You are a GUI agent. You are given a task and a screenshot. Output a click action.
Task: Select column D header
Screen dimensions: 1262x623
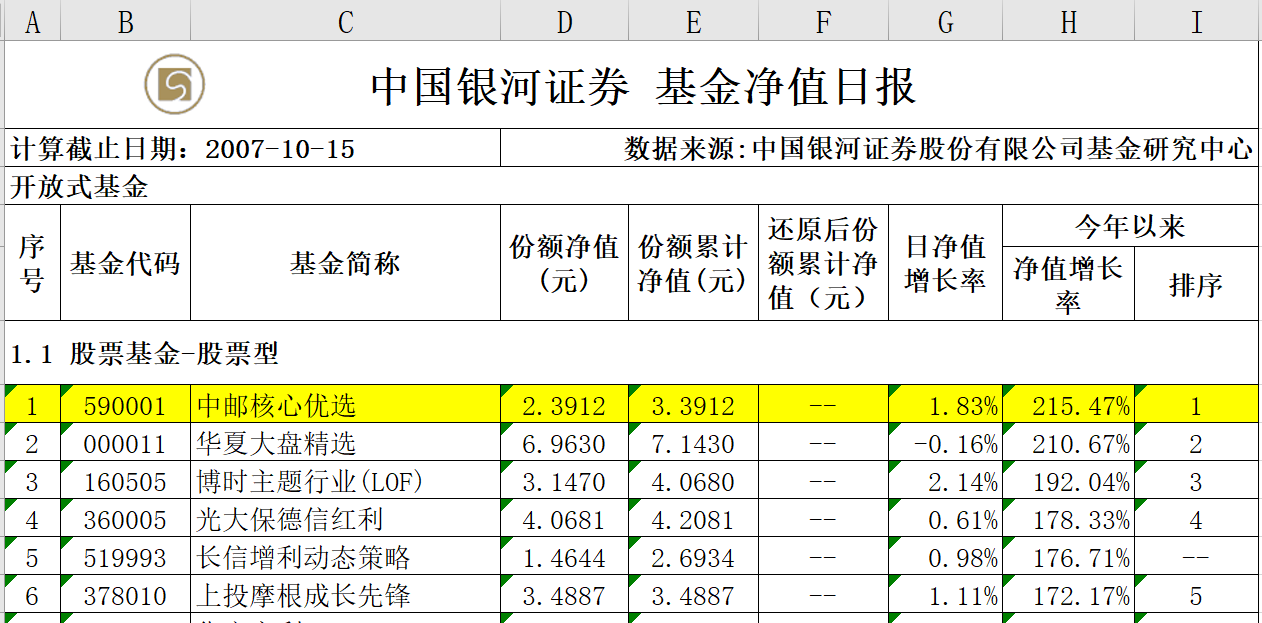(564, 21)
